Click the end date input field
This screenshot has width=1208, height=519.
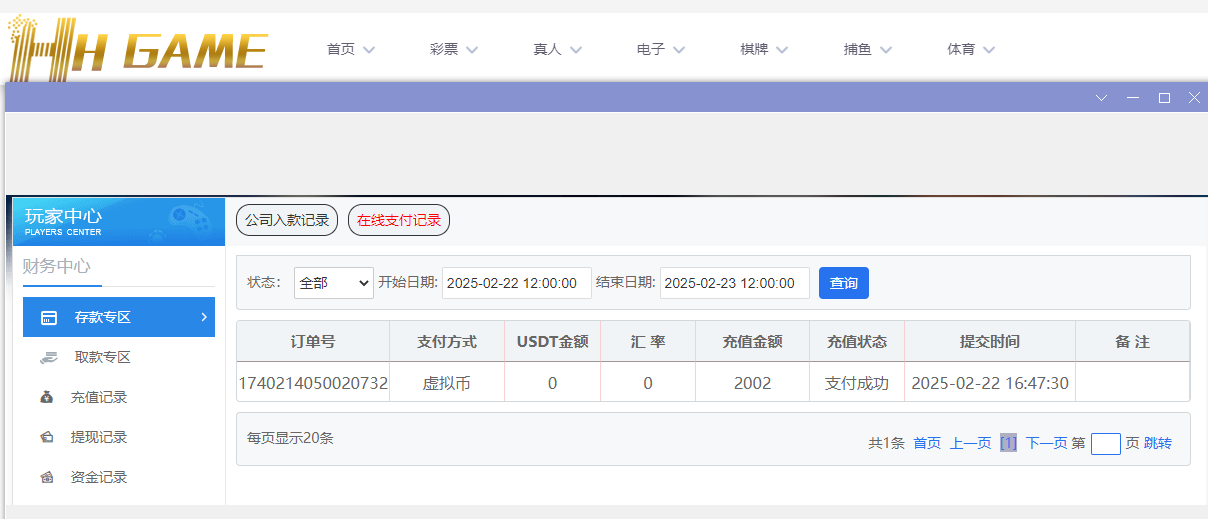734,283
